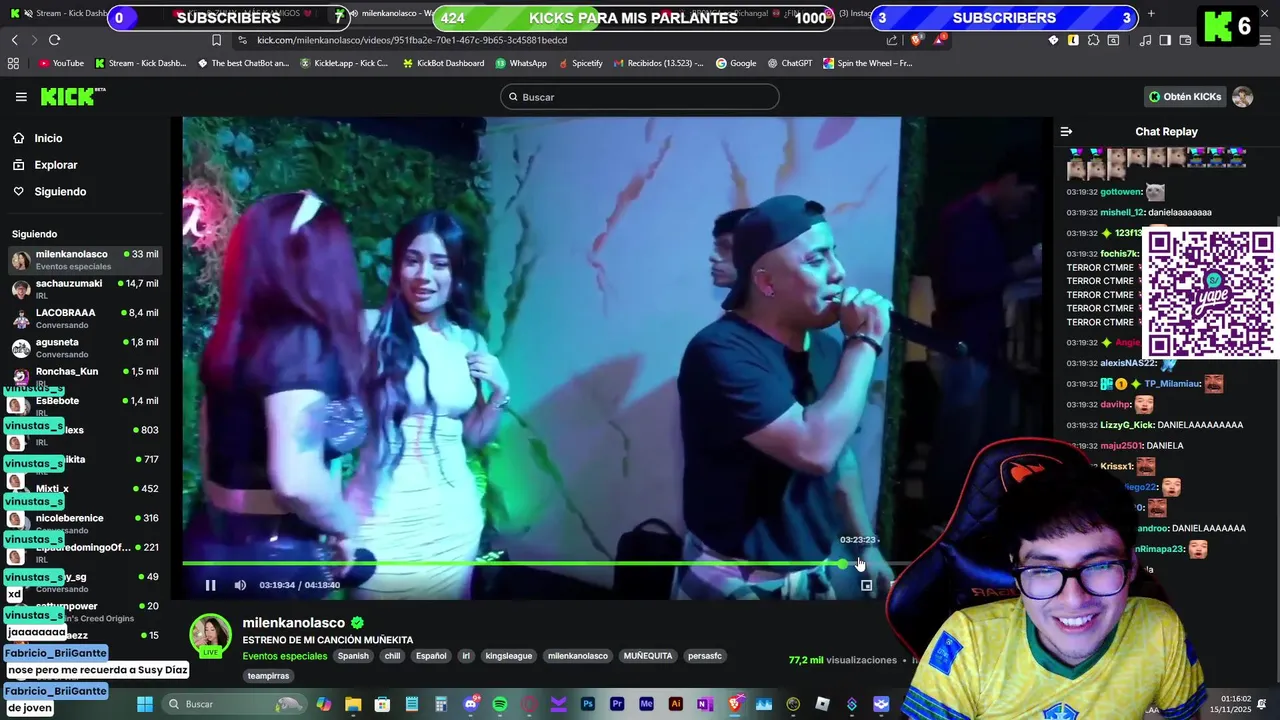
Task: Open OneNote from taskbar
Action: click(705, 704)
